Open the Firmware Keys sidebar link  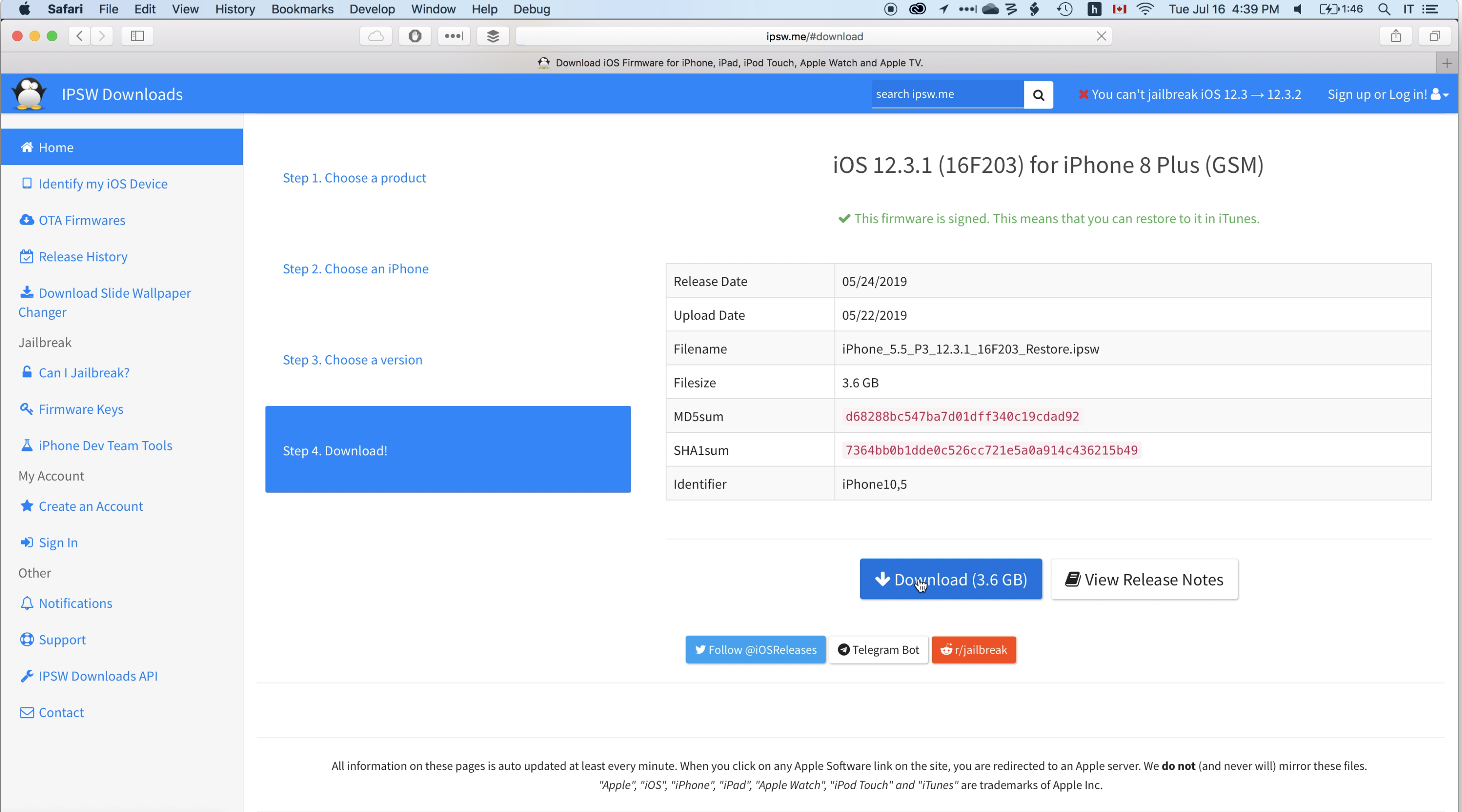[81, 409]
